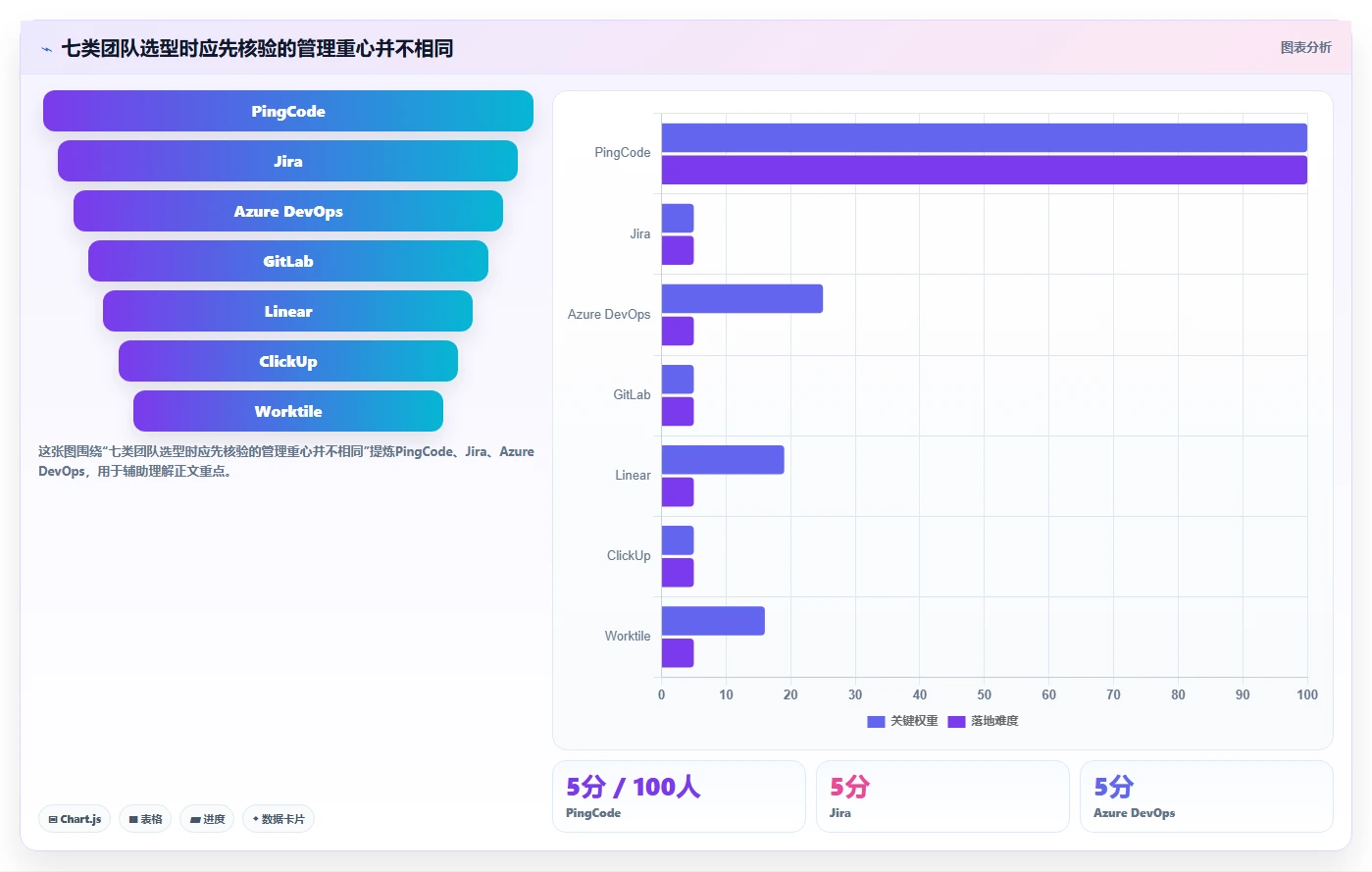Screen dimensions: 1372x872
Task: Toggle the 落地难度 legend entry
Action: [983, 721]
